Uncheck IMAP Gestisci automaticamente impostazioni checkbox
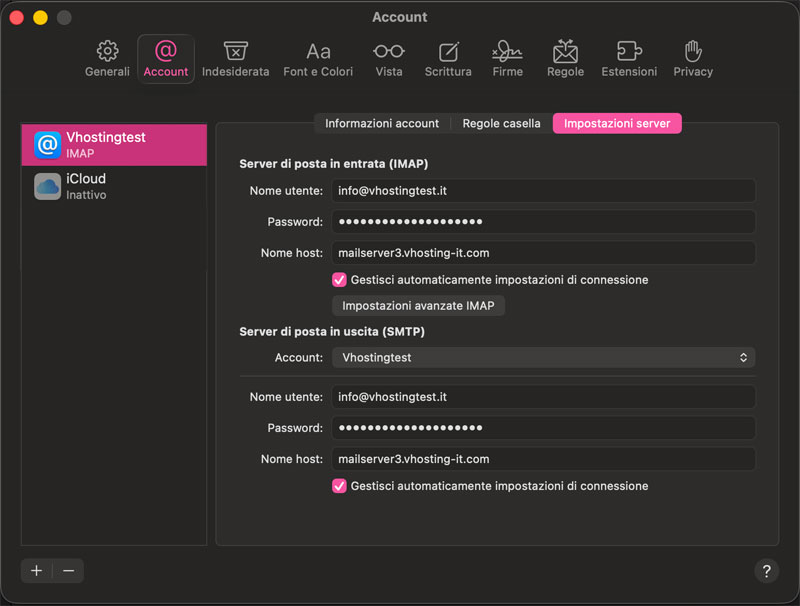Screen dimensions: 800x606 (339, 280)
